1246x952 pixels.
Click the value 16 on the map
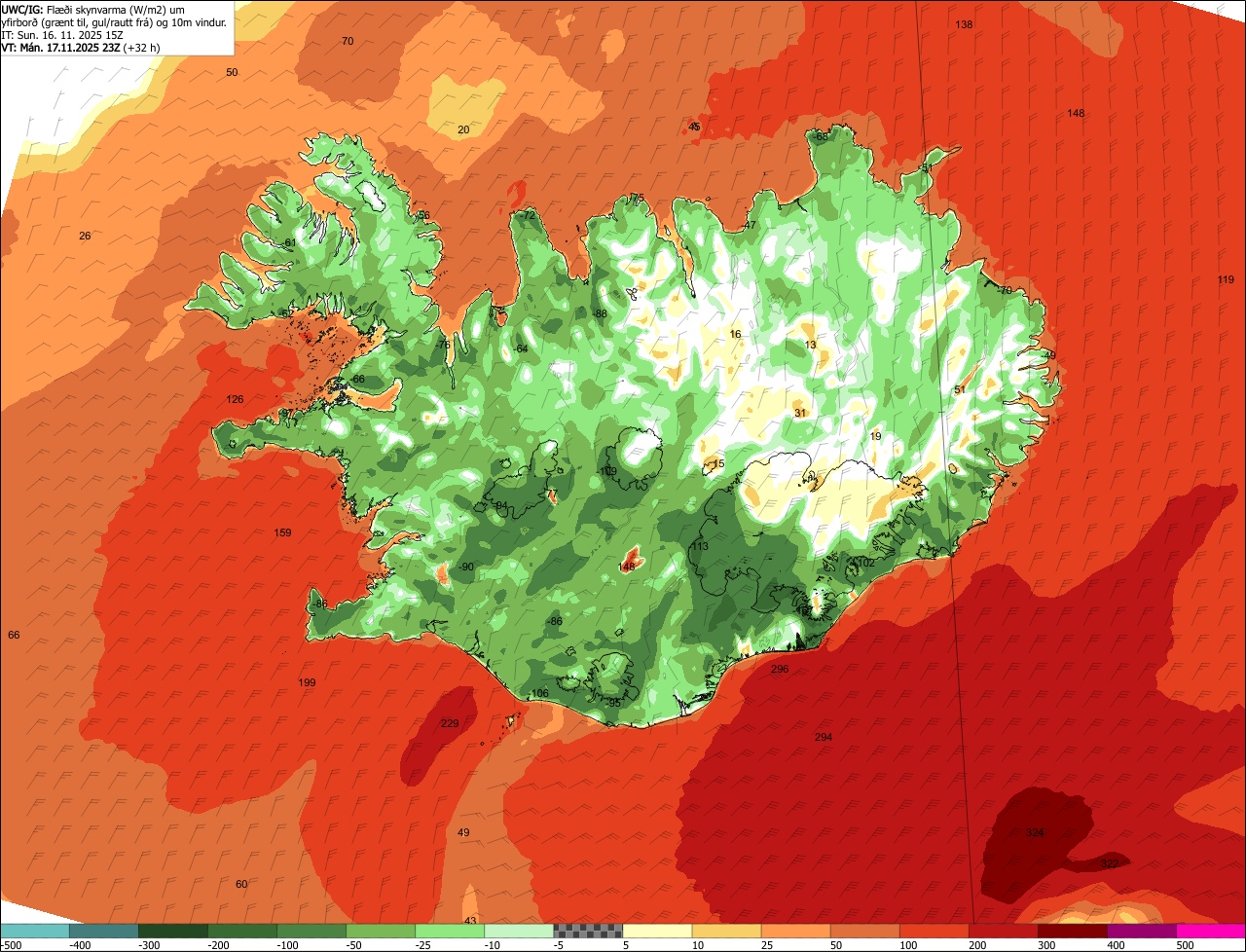tap(735, 335)
